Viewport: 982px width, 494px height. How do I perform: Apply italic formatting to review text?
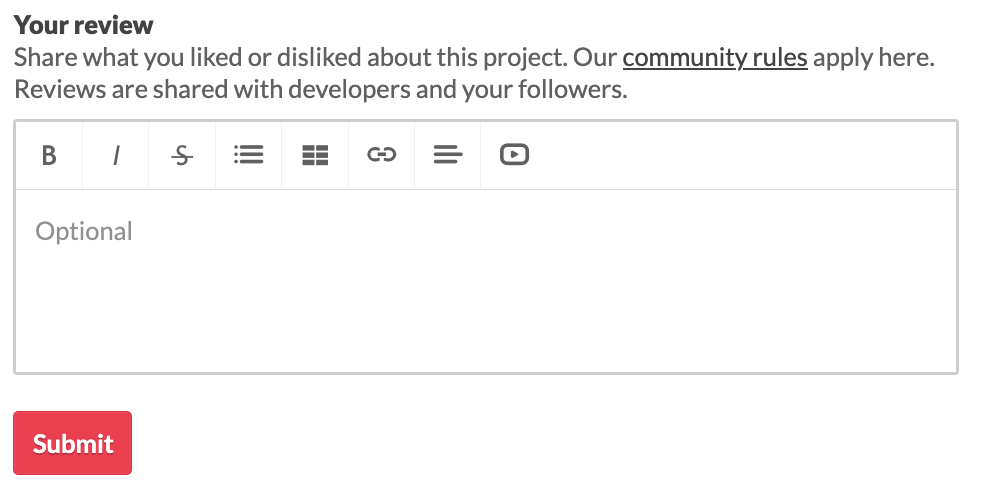click(x=116, y=155)
